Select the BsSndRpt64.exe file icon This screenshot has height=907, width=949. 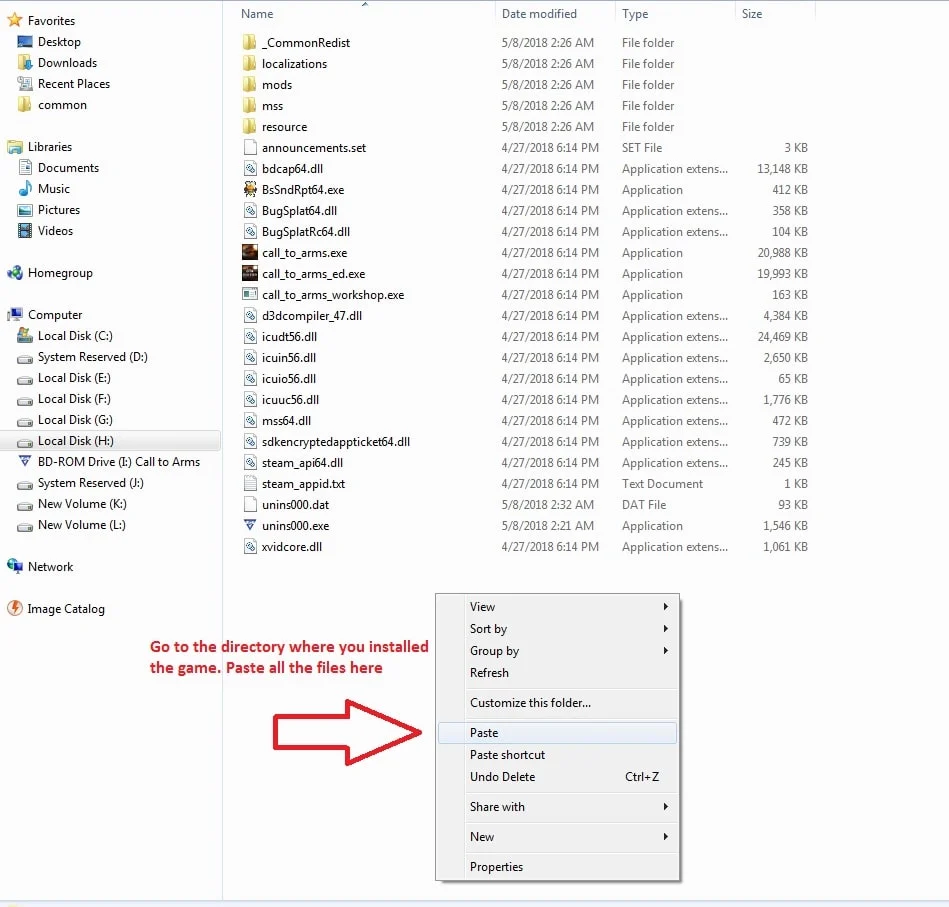pyautogui.click(x=250, y=190)
